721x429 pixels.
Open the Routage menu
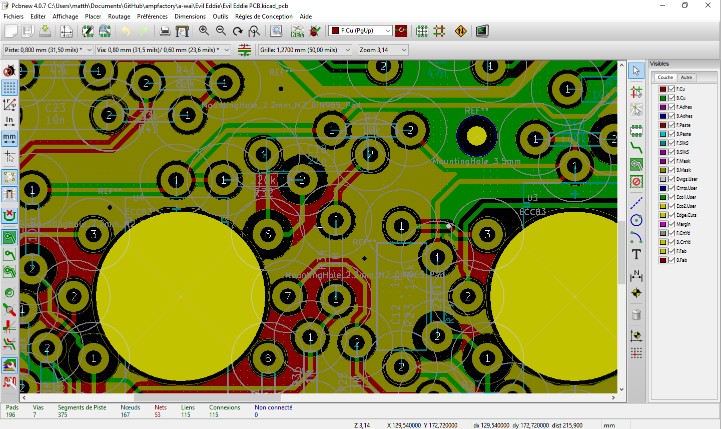click(x=119, y=17)
